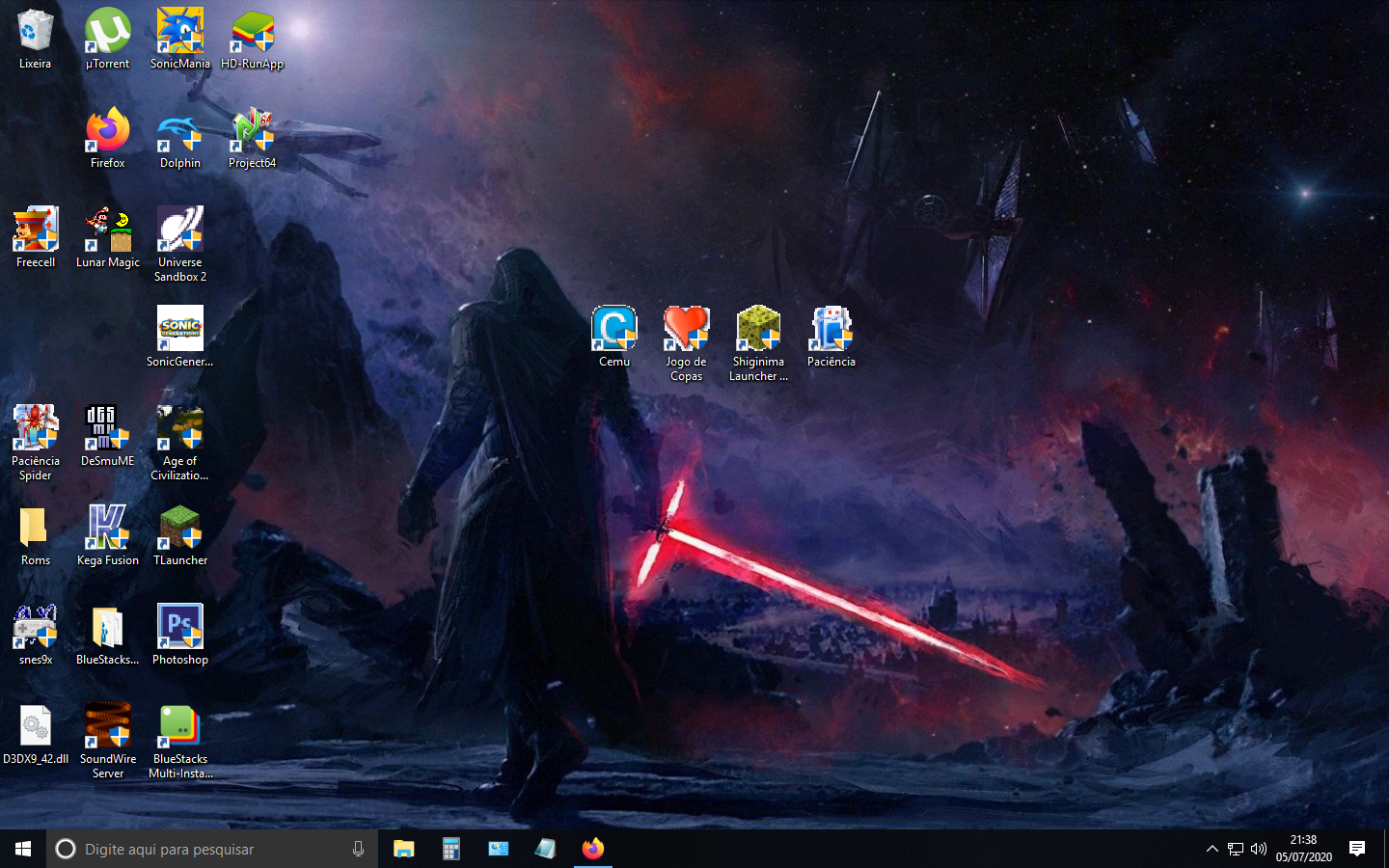Switch to Firefox on the taskbar
Screen dimensions: 1389x868
592,849
